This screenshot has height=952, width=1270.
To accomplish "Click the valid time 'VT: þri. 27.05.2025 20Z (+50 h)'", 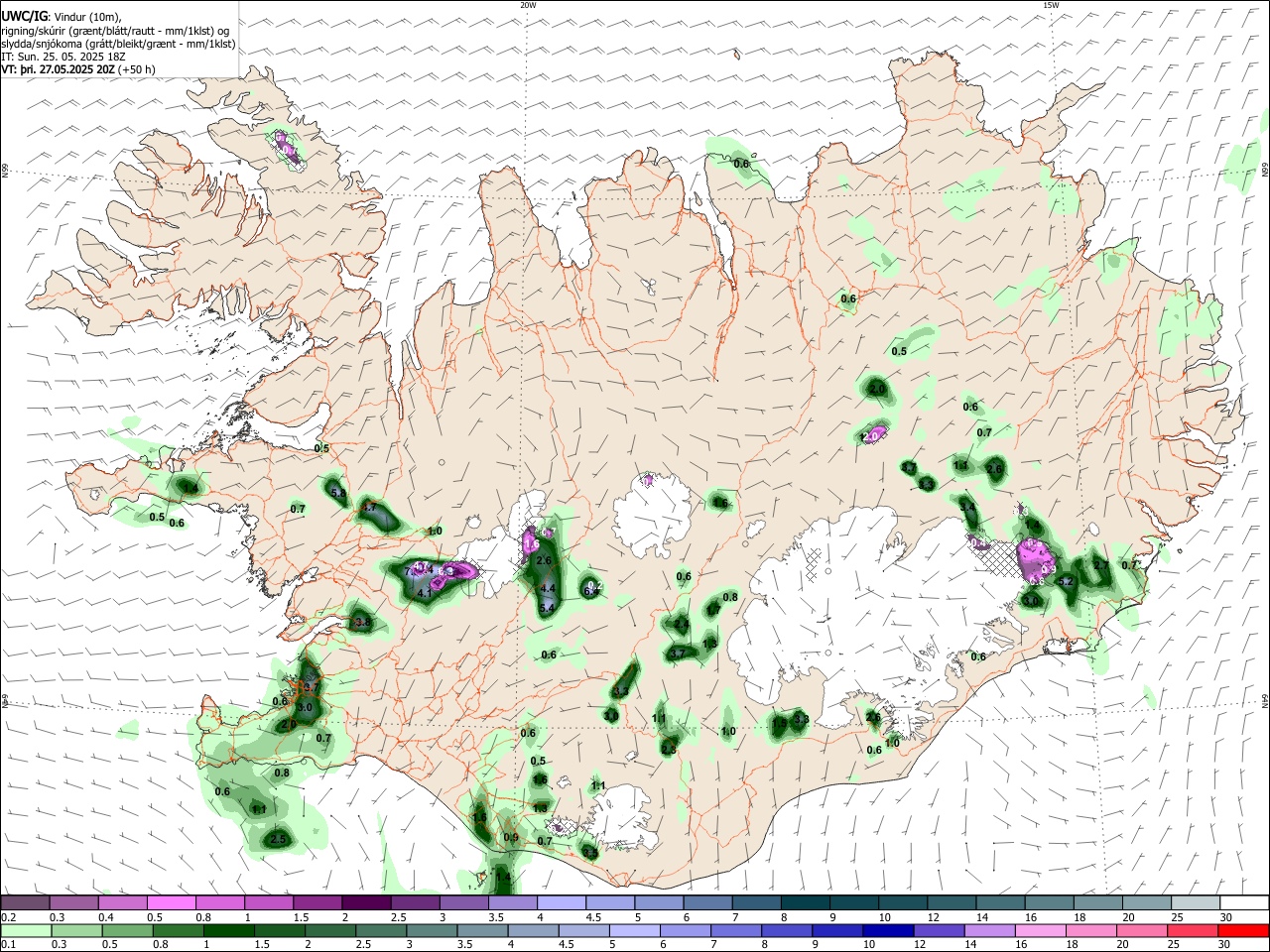I will (77, 70).
